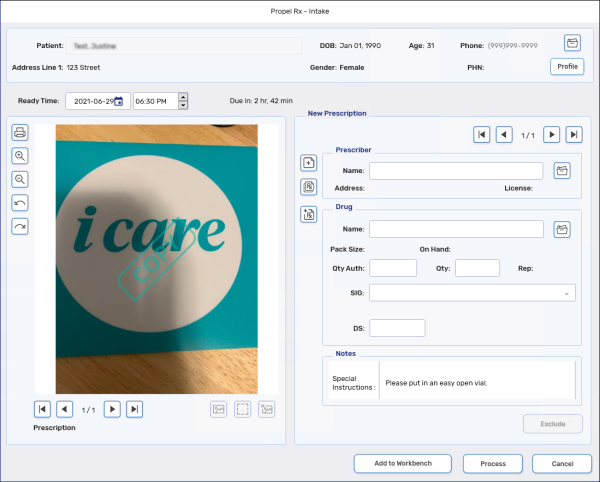Jump to last prescription in New Prescription panel
The image size is (600, 482).
pyautogui.click(x=573, y=134)
